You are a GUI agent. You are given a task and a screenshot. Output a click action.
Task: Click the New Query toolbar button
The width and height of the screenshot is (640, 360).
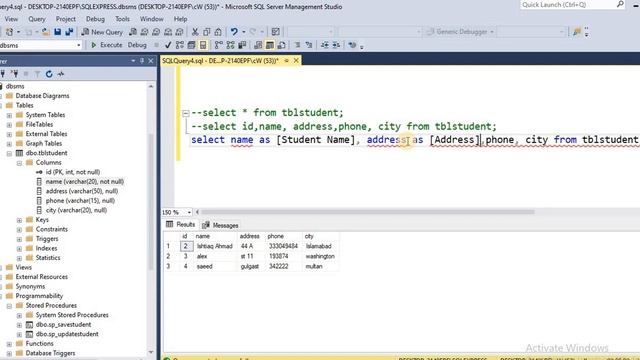pos(102,32)
